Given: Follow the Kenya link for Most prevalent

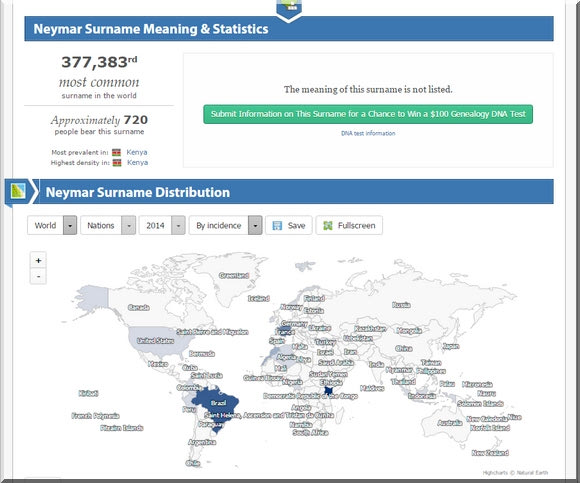Looking at the screenshot, I should coord(137,152).
